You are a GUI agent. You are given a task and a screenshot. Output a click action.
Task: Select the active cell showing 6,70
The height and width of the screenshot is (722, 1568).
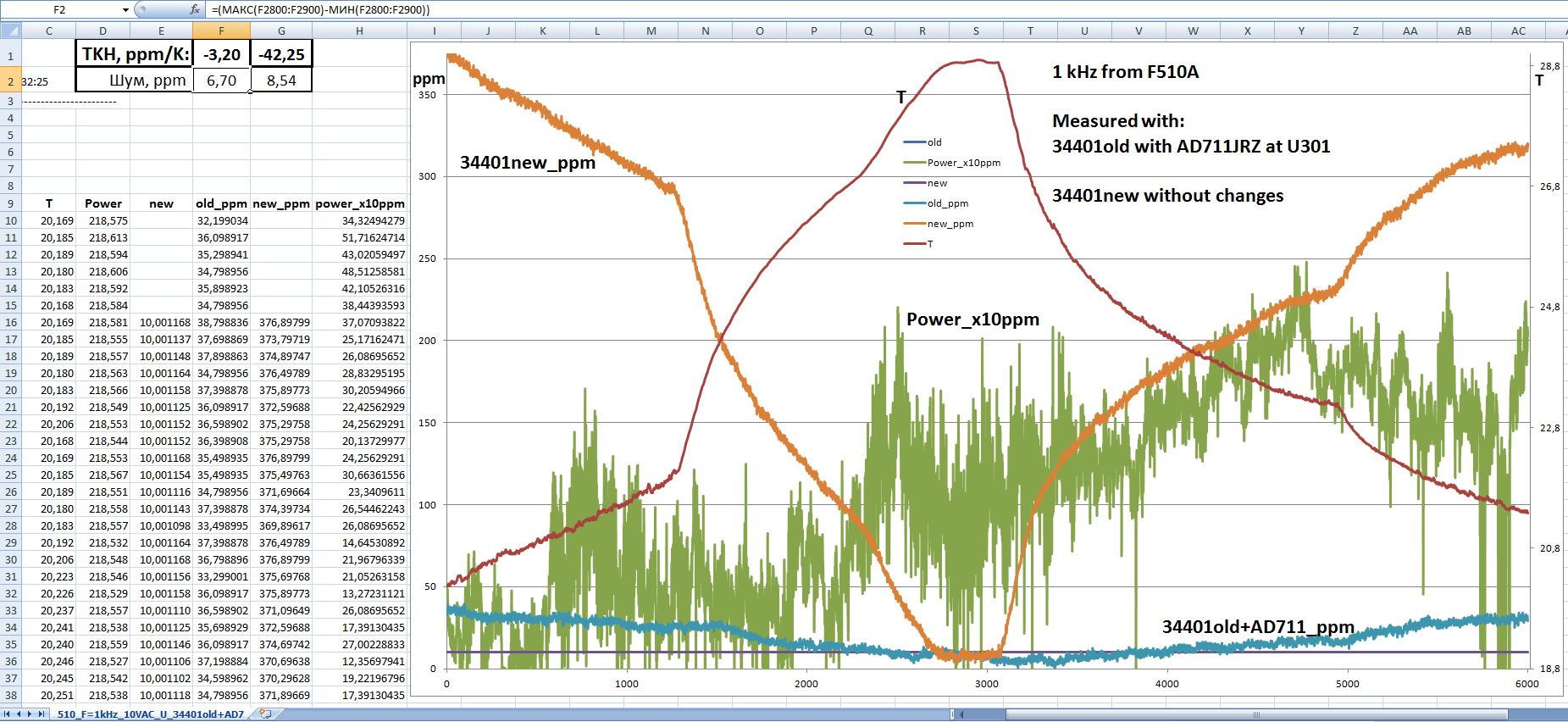(x=221, y=81)
